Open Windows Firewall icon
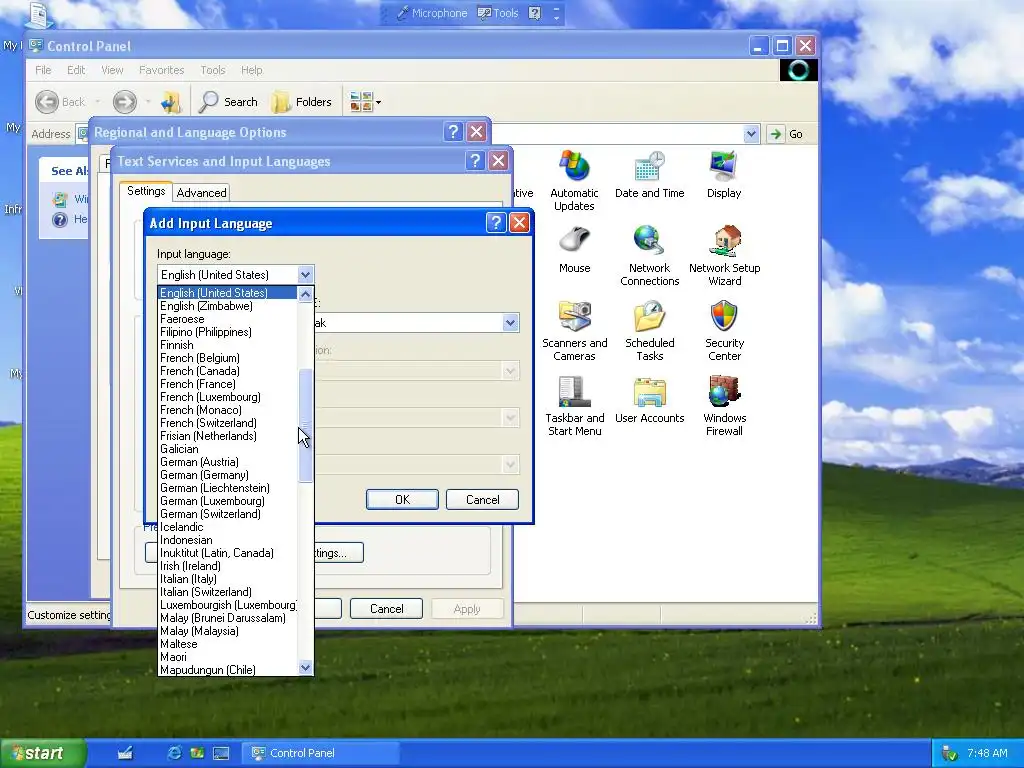The height and width of the screenshot is (768, 1024). pos(724,406)
